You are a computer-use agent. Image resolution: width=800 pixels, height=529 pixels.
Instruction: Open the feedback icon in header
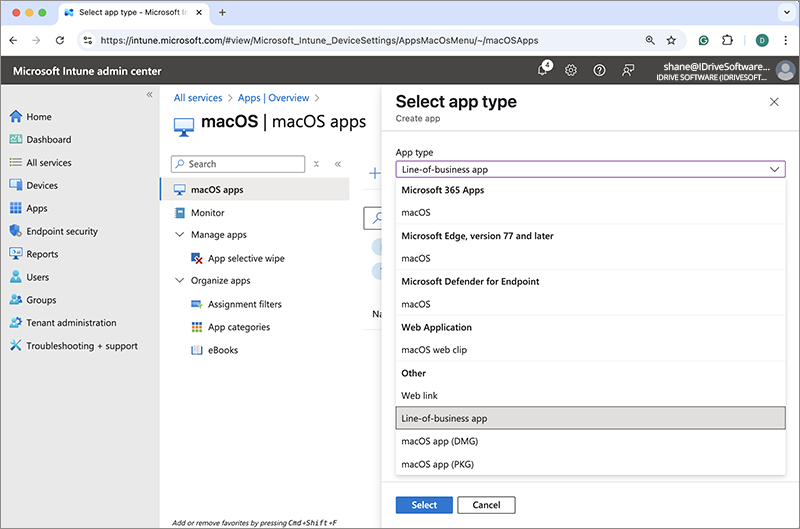click(628, 70)
